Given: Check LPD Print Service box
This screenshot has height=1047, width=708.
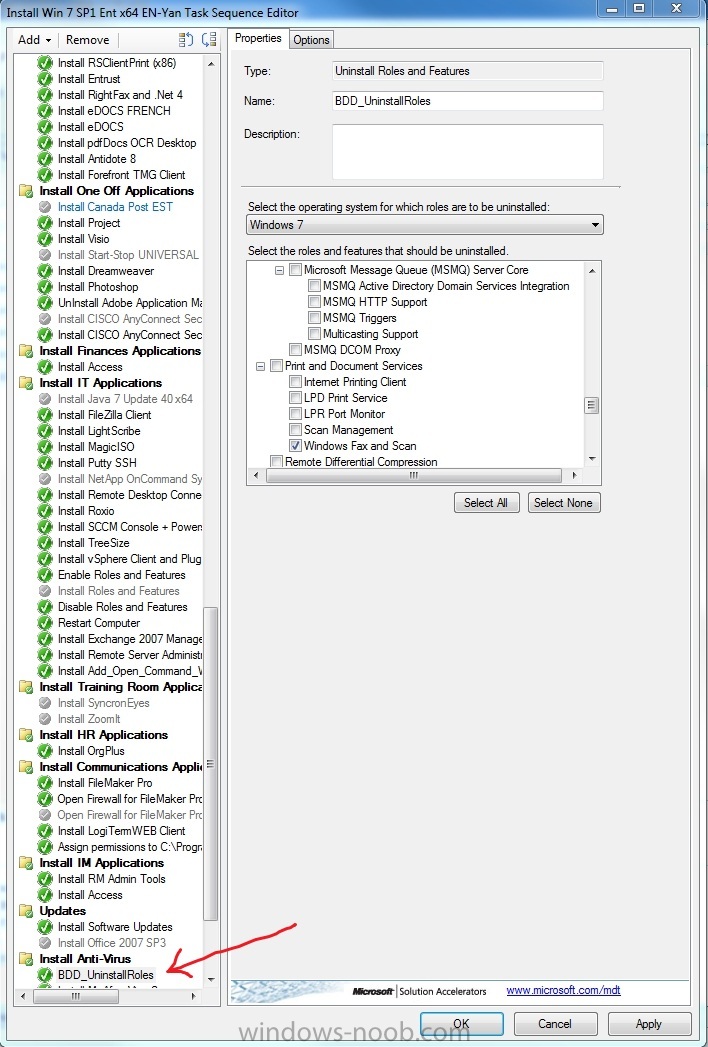Looking at the screenshot, I should click(295, 398).
